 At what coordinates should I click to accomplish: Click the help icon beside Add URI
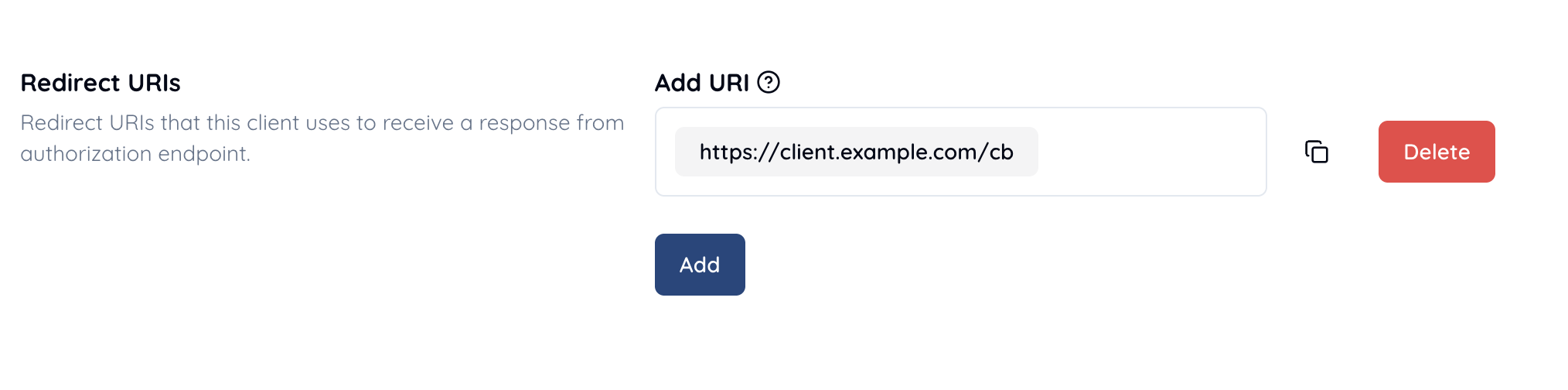[769, 82]
